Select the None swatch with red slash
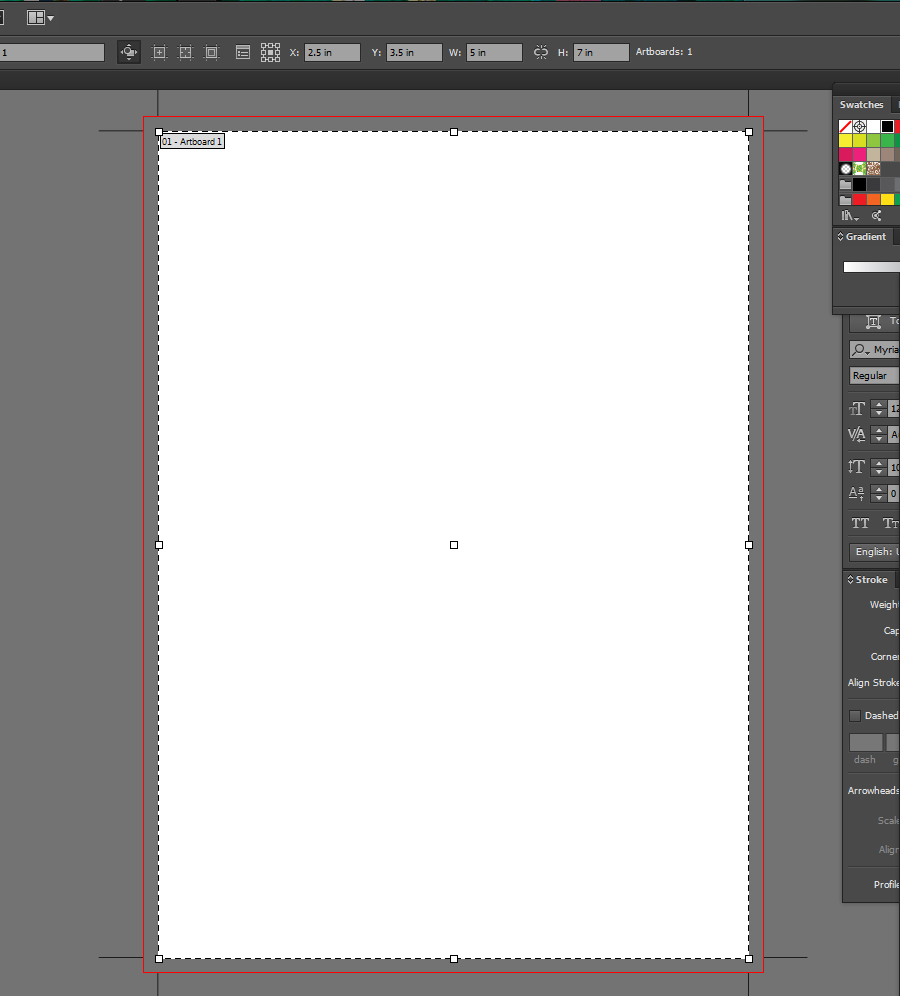 click(845, 127)
